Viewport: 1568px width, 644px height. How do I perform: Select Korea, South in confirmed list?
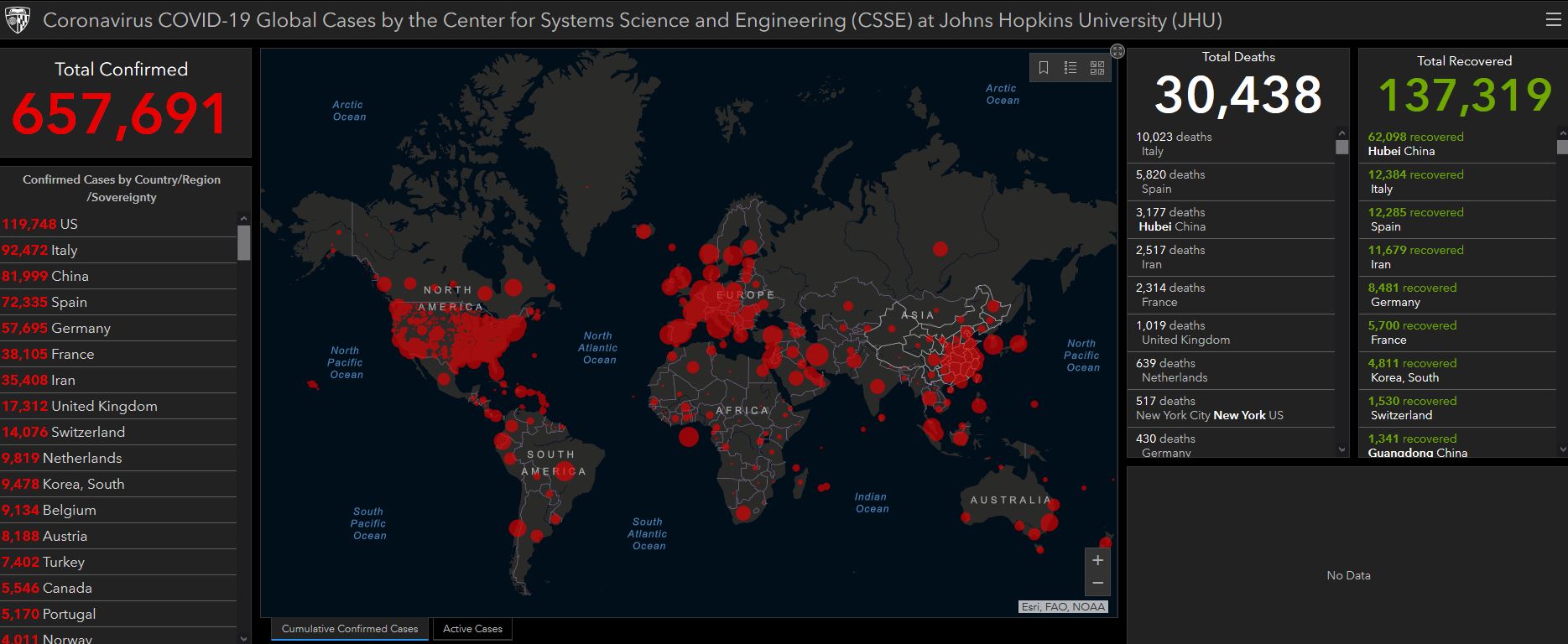118,484
